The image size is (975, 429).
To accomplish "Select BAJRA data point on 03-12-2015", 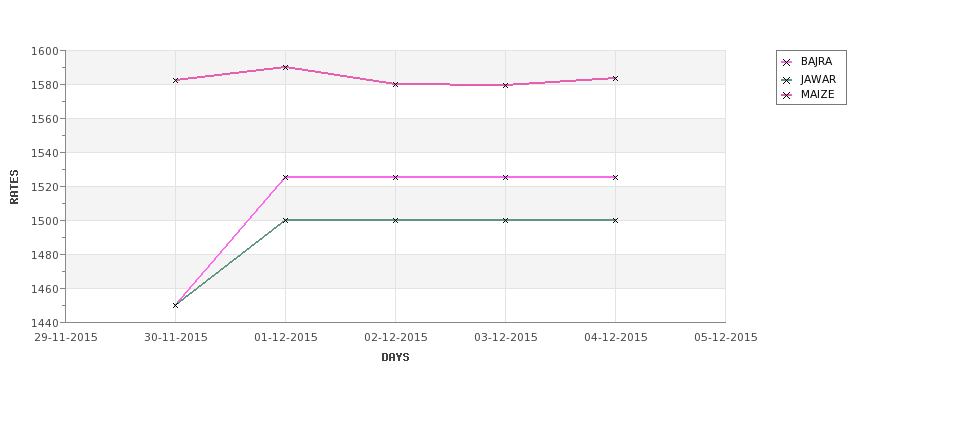I will click(506, 177).
